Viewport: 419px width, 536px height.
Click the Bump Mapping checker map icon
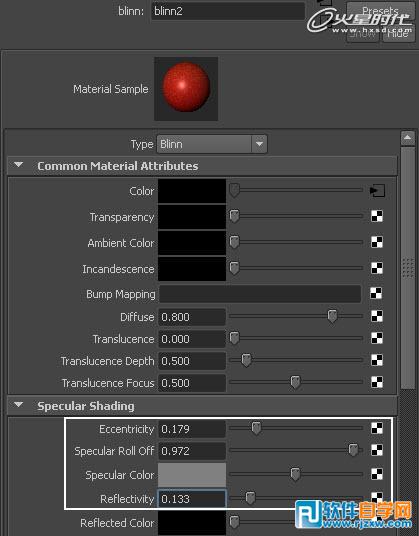[x=376, y=294]
